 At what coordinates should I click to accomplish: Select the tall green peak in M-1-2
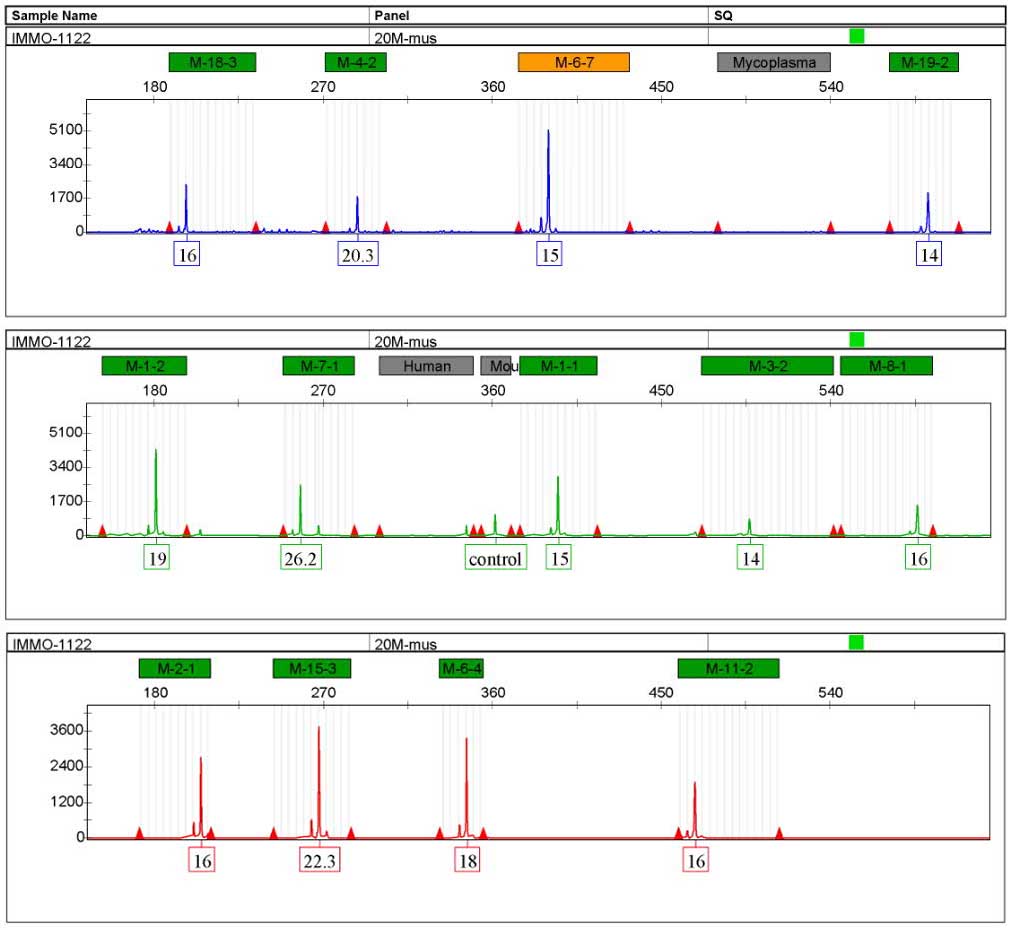pos(155,491)
